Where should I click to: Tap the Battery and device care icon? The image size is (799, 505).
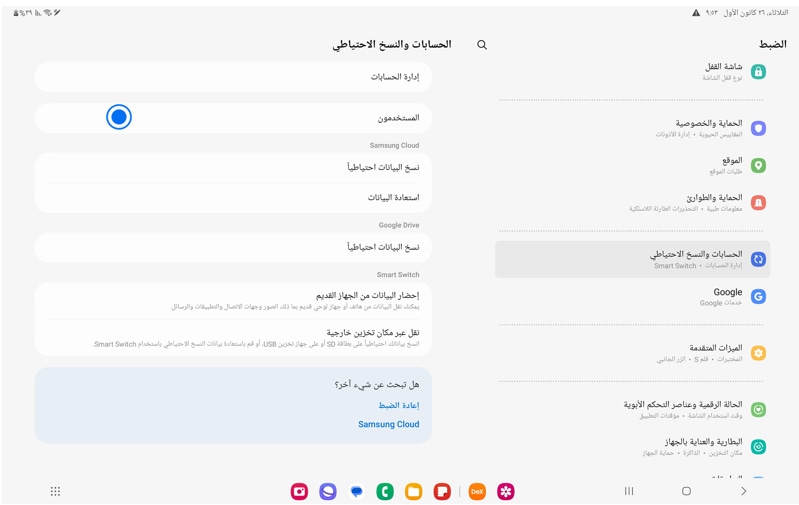point(758,447)
